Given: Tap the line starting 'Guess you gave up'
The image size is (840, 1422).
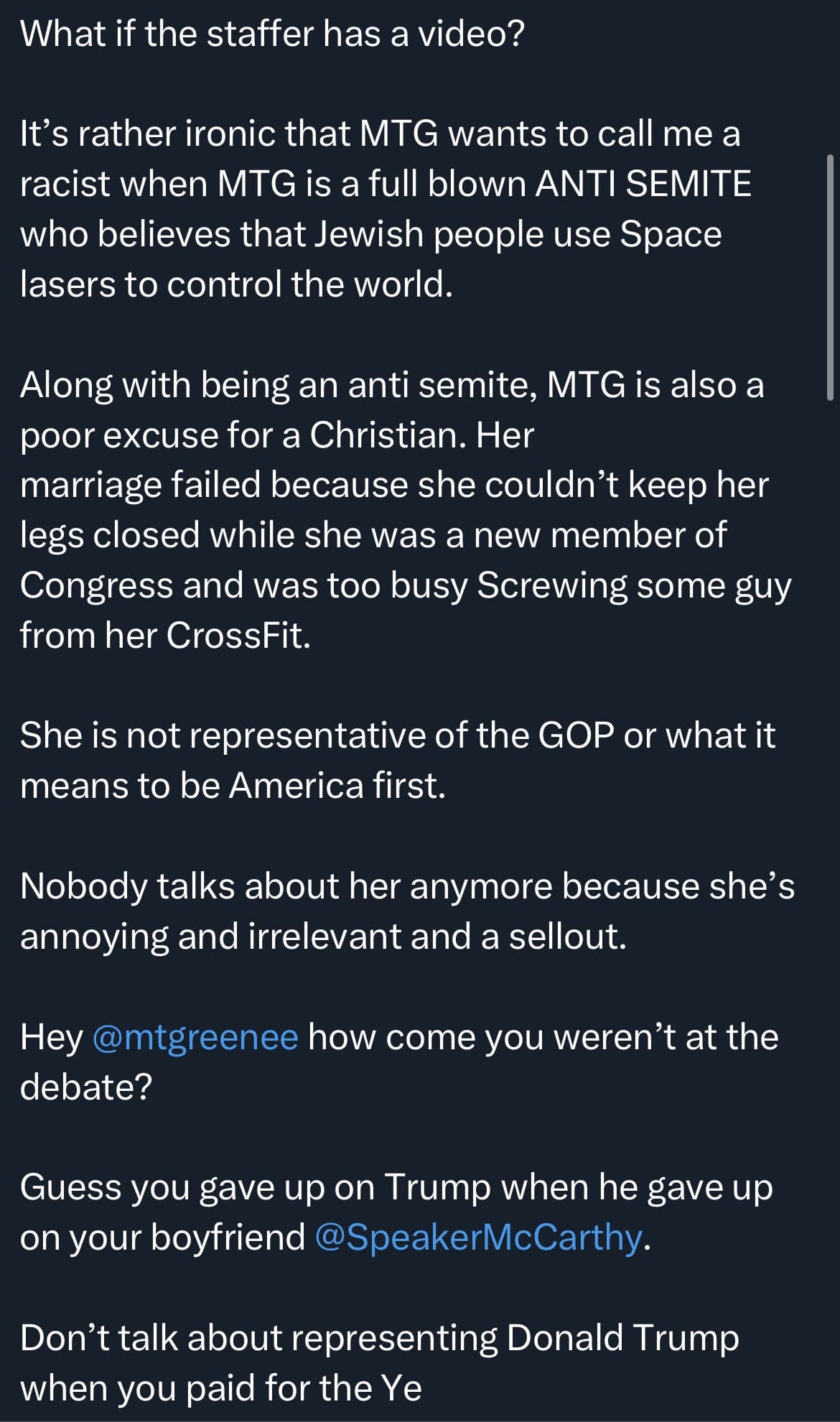Looking at the screenshot, I should coord(396,1212).
